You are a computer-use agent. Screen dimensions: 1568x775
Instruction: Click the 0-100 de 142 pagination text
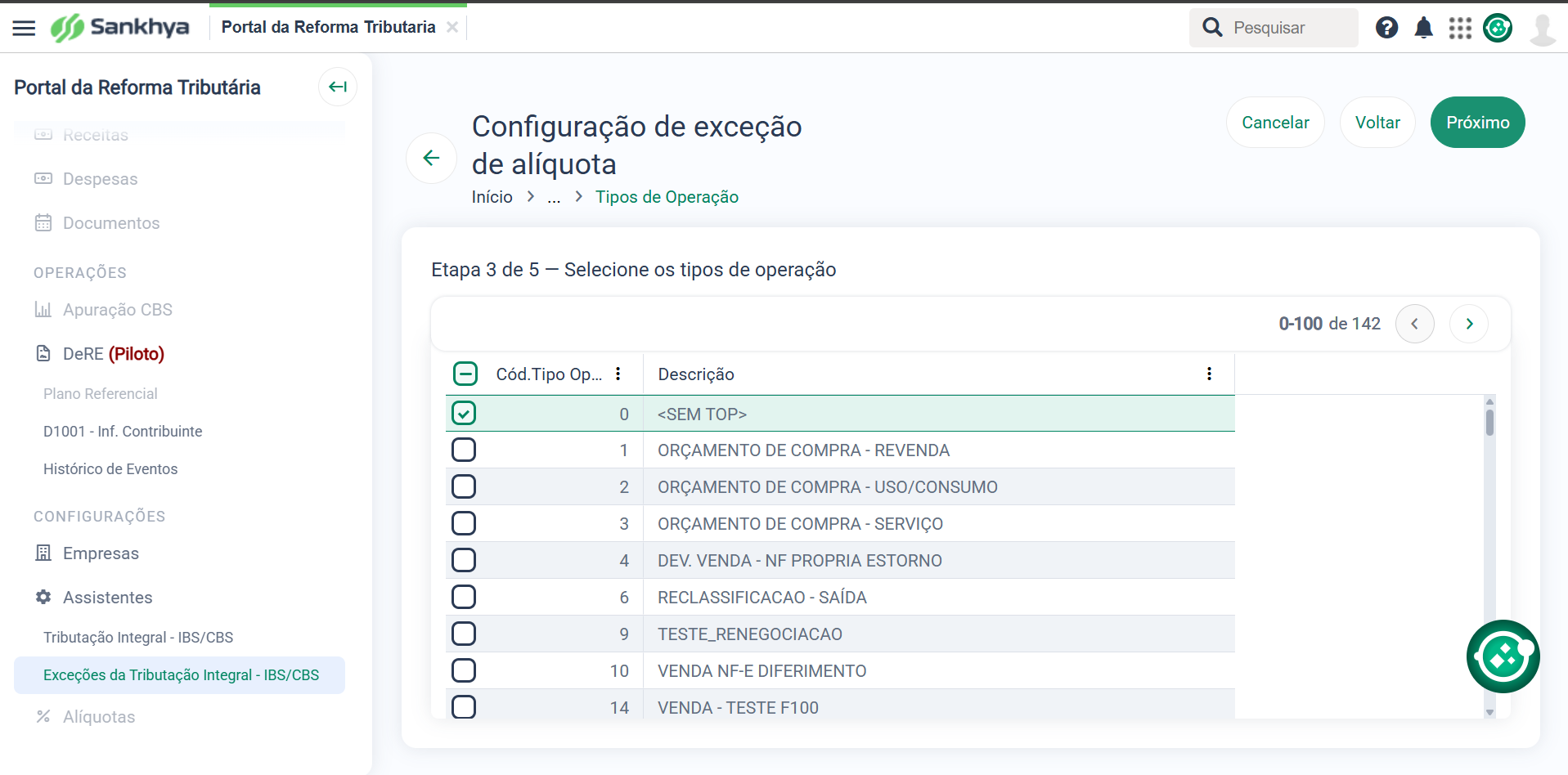(1329, 324)
